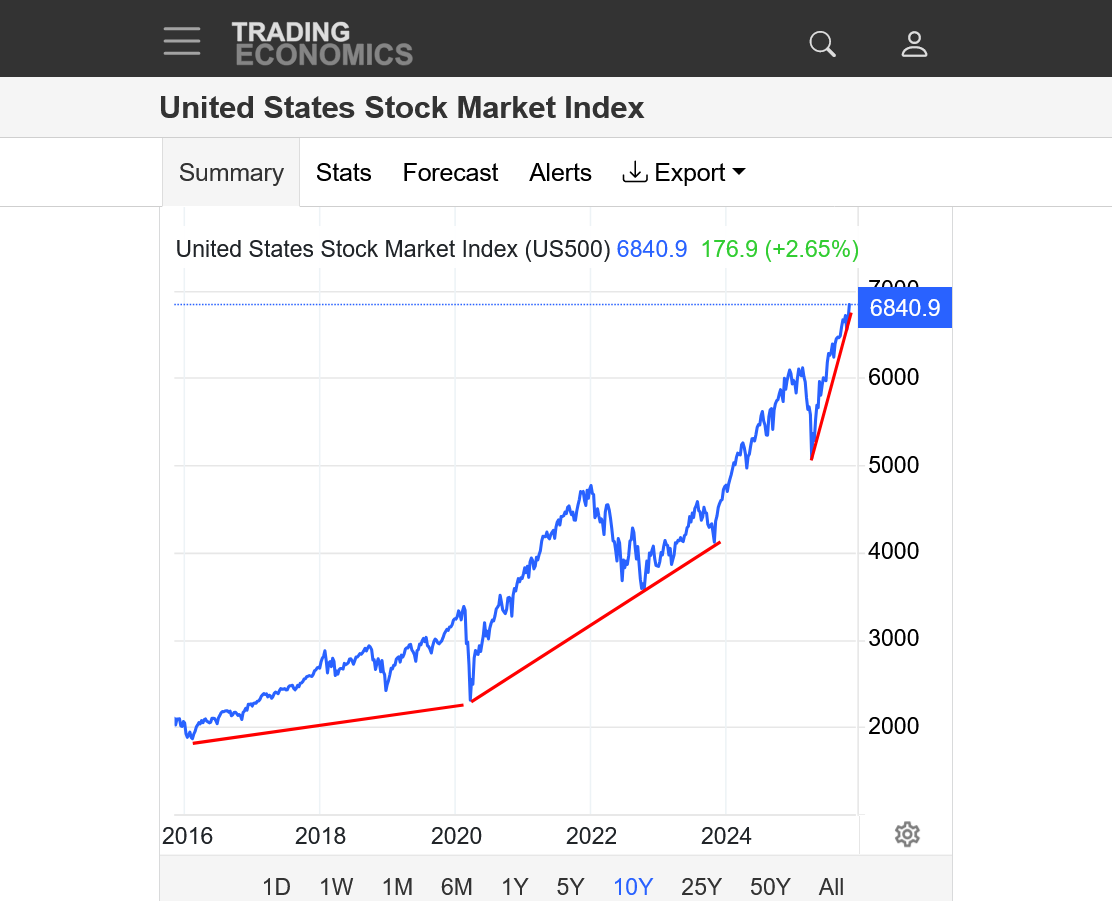The height and width of the screenshot is (901, 1112).
Task: Click the Trading Economics logo
Action: click(321, 44)
